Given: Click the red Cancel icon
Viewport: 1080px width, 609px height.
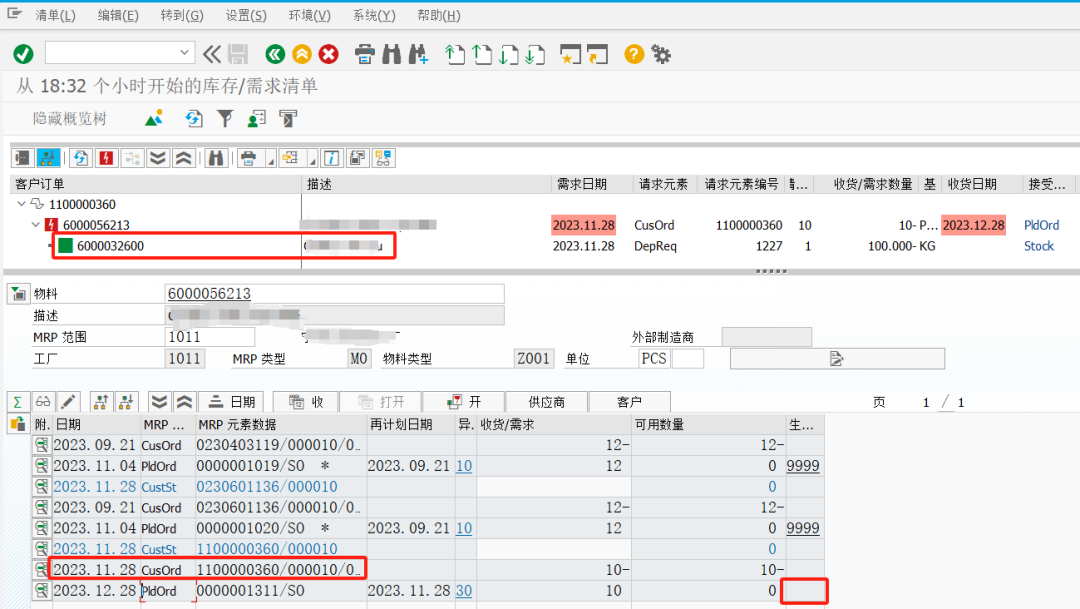Looking at the screenshot, I should point(329,54).
